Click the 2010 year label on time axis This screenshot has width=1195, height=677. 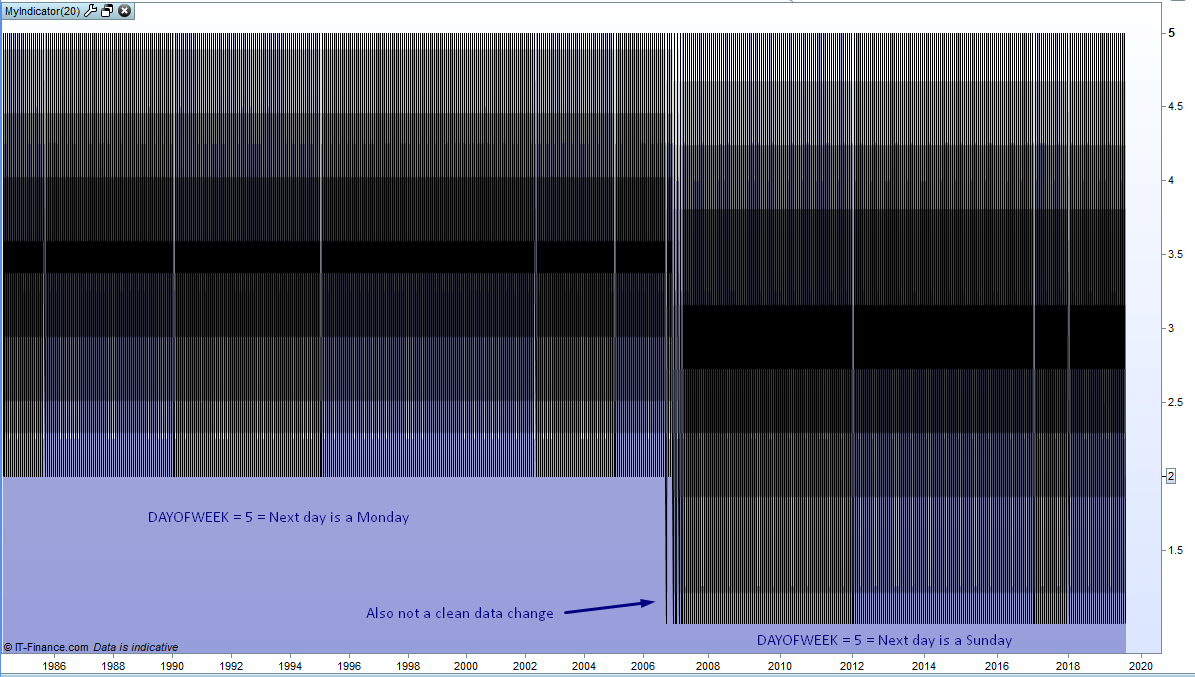[x=780, y=666]
